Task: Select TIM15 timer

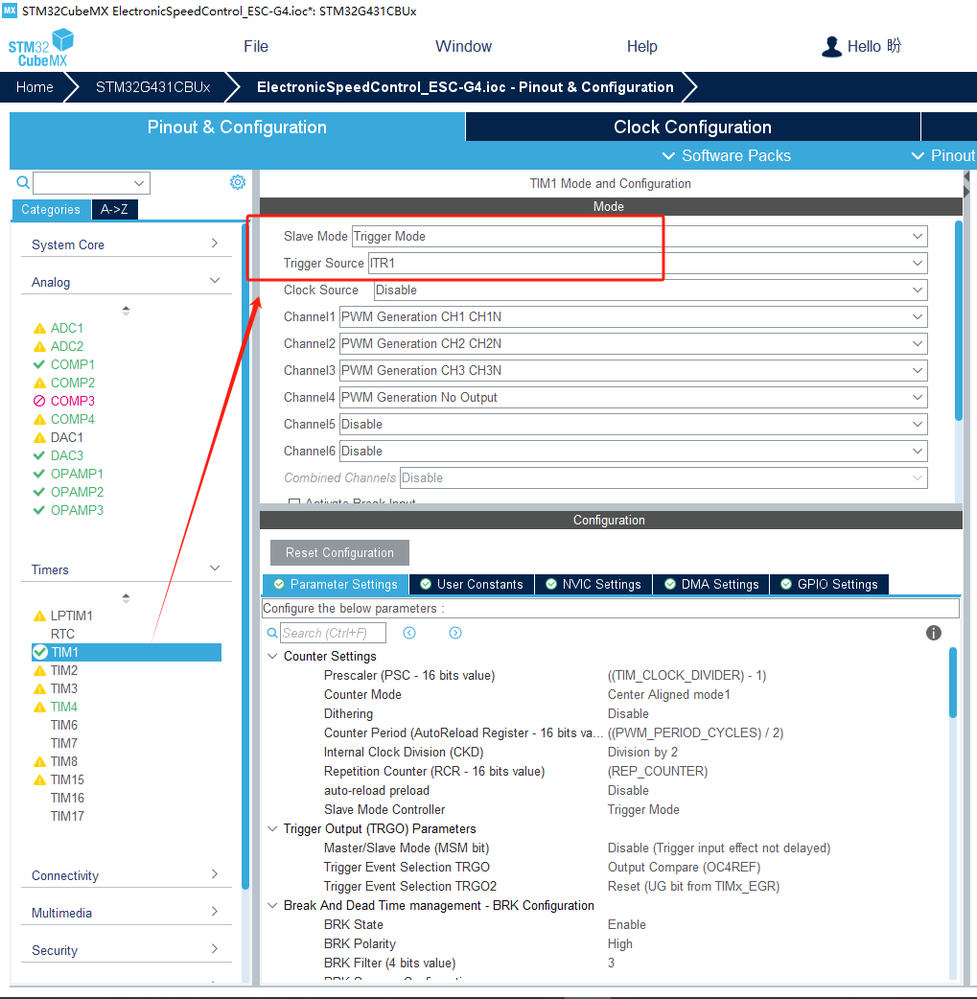Action: [68, 780]
